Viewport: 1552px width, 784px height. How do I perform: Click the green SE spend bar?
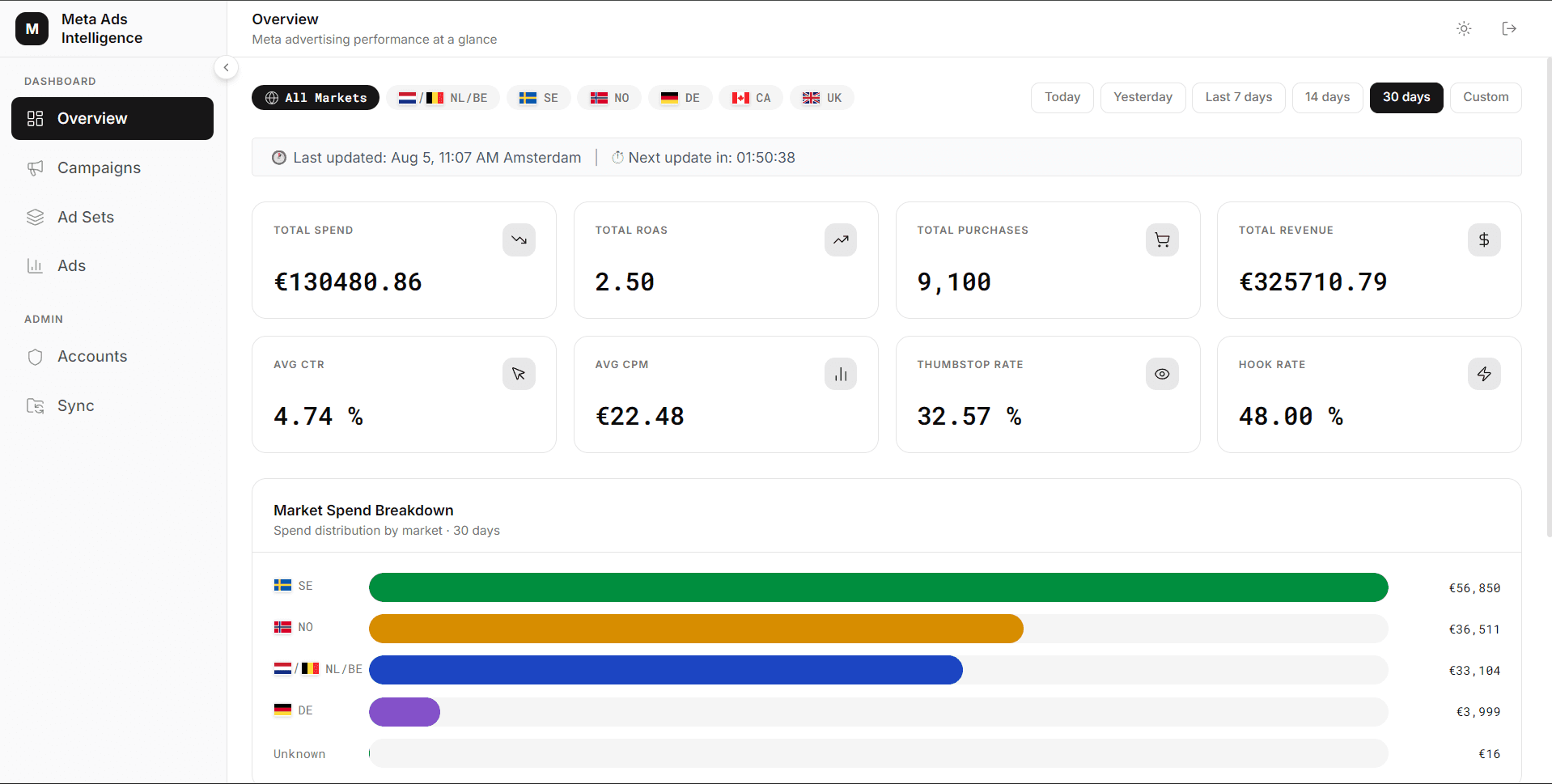click(878, 587)
